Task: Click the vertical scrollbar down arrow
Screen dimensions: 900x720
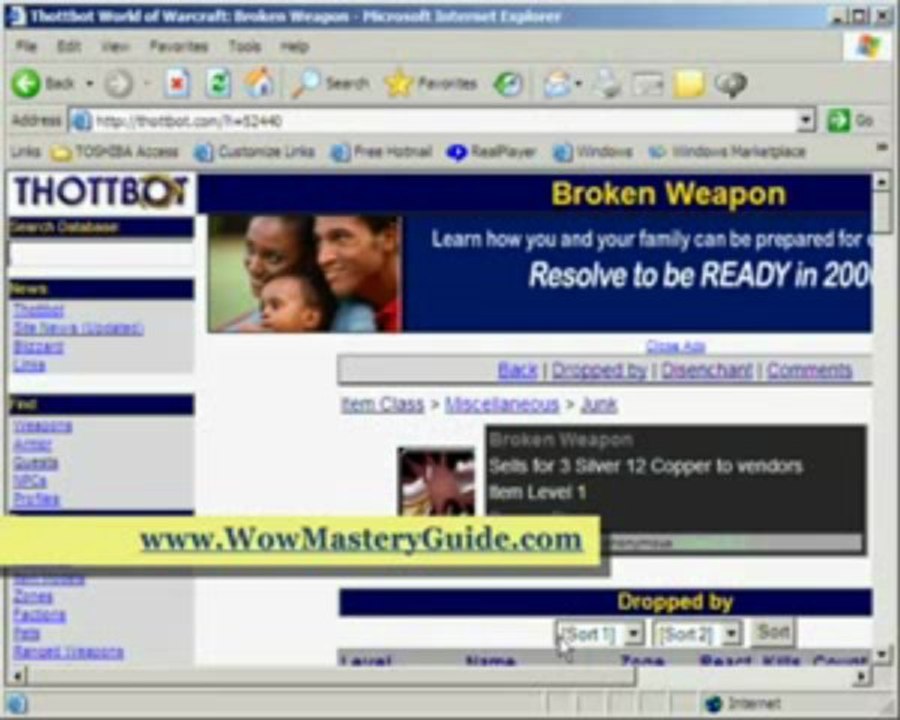Action: pos(882,654)
